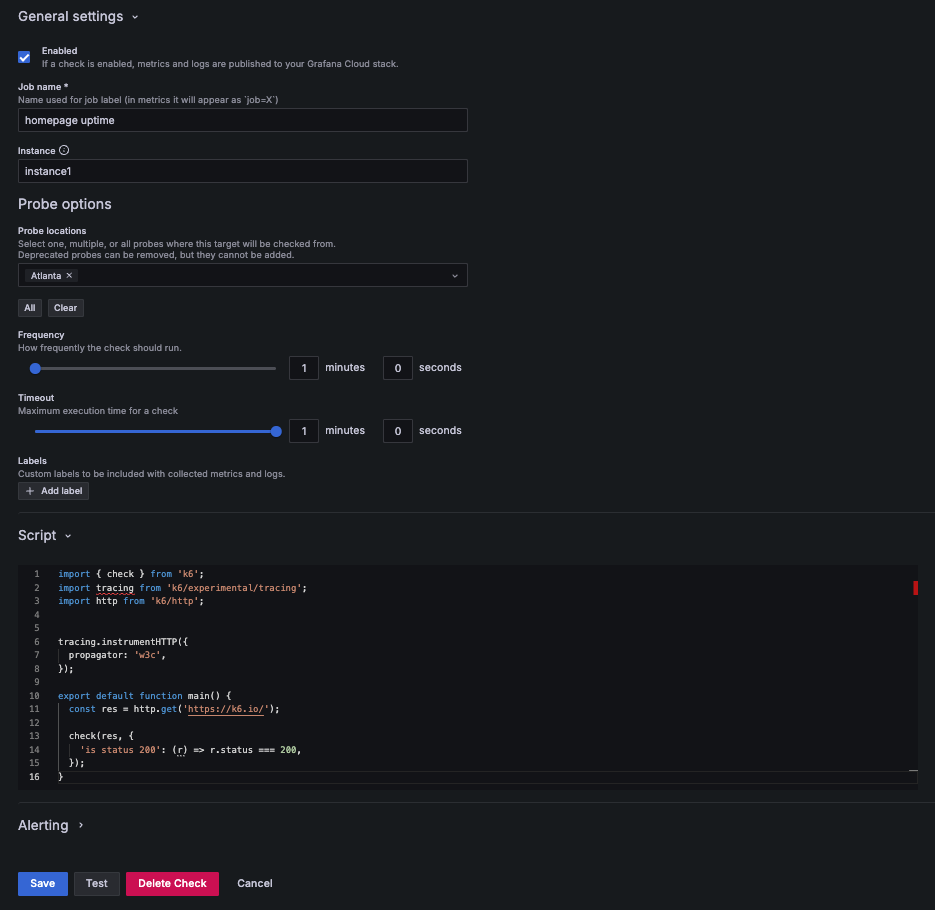Click the Delete Check button

click(x=172, y=883)
